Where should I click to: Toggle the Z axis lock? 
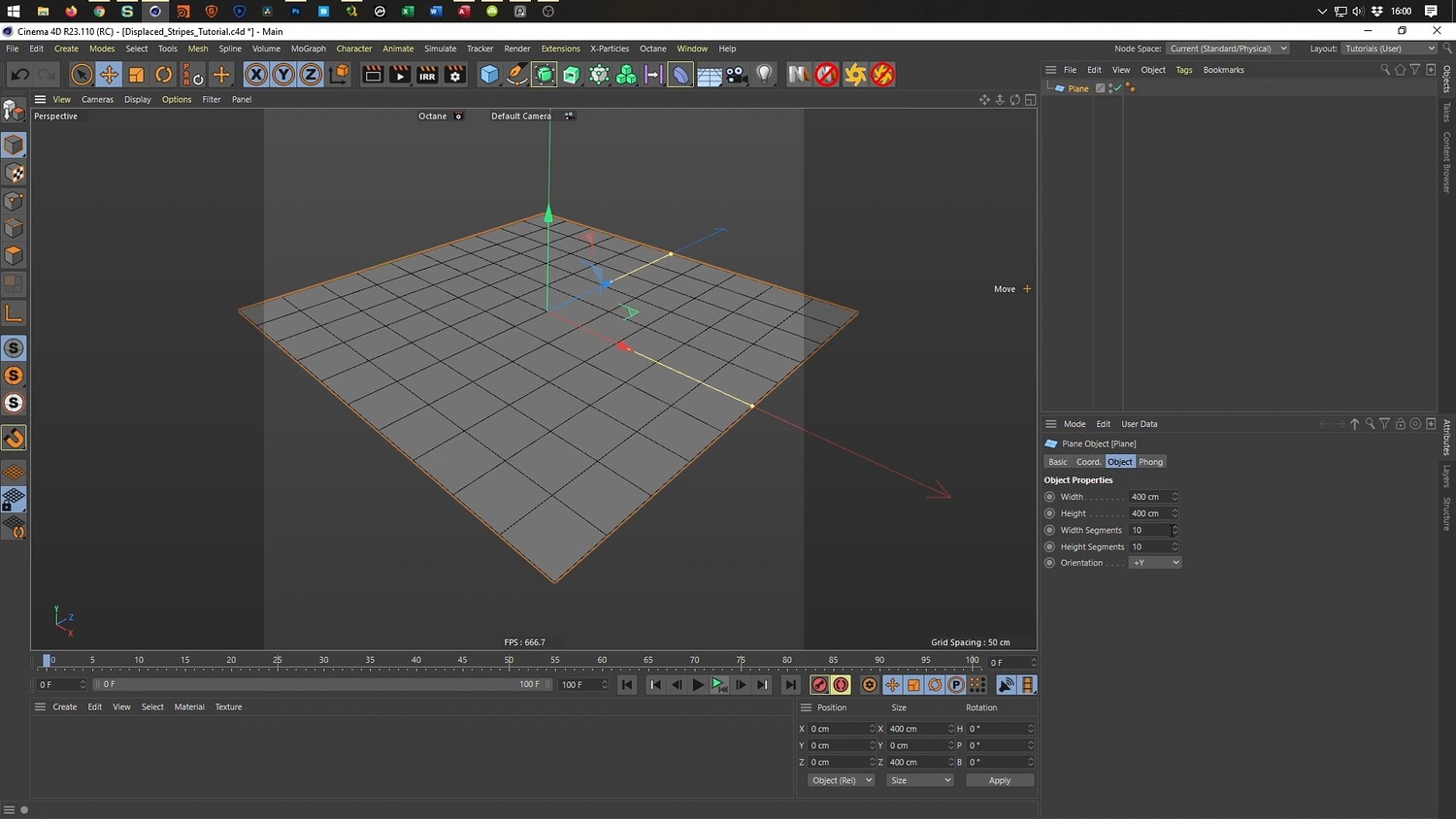(311, 75)
